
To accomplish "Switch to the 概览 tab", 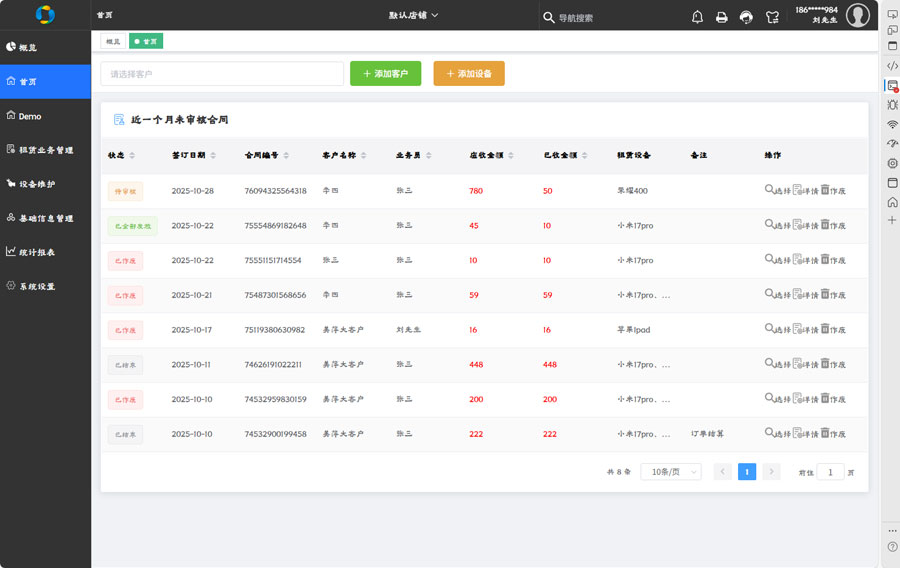I will click(x=112, y=41).
